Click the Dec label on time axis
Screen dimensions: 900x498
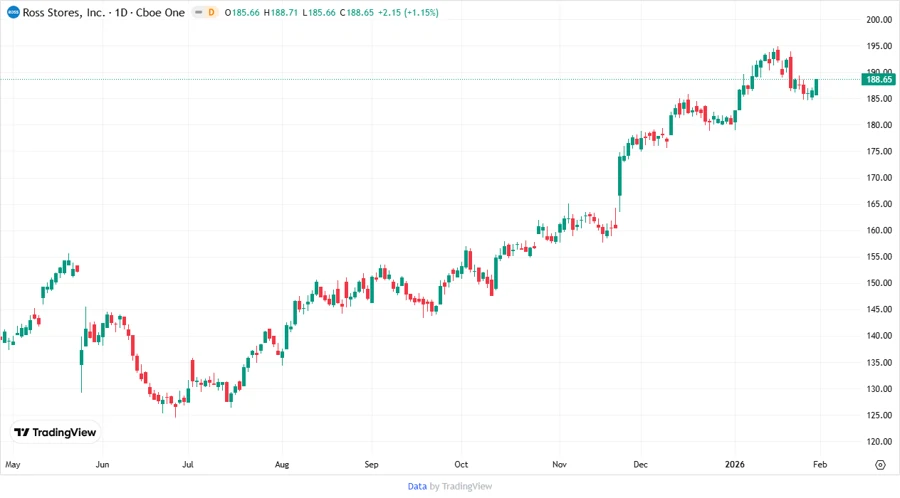coord(641,465)
